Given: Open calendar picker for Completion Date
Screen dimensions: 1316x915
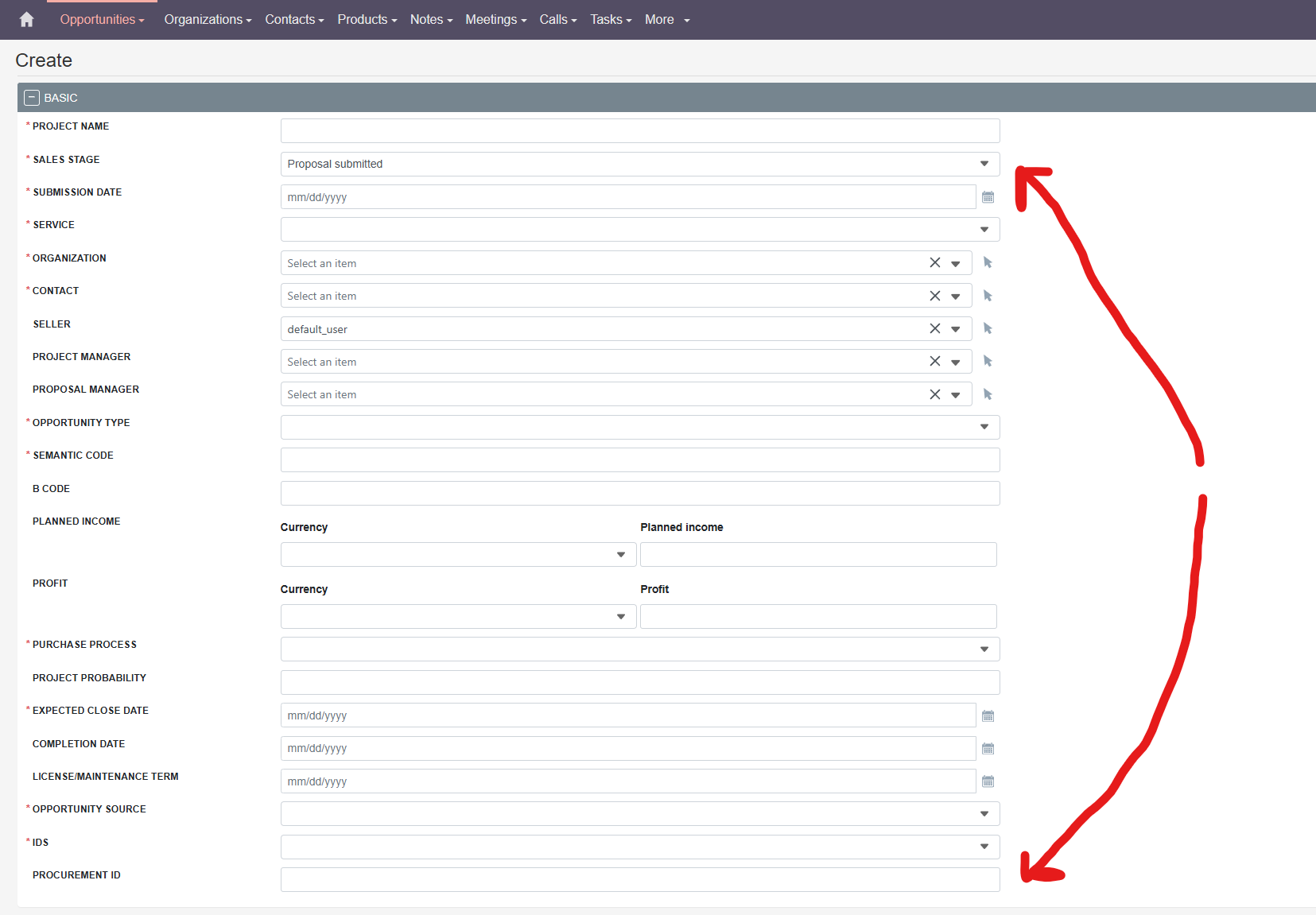Looking at the screenshot, I should (988, 749).
